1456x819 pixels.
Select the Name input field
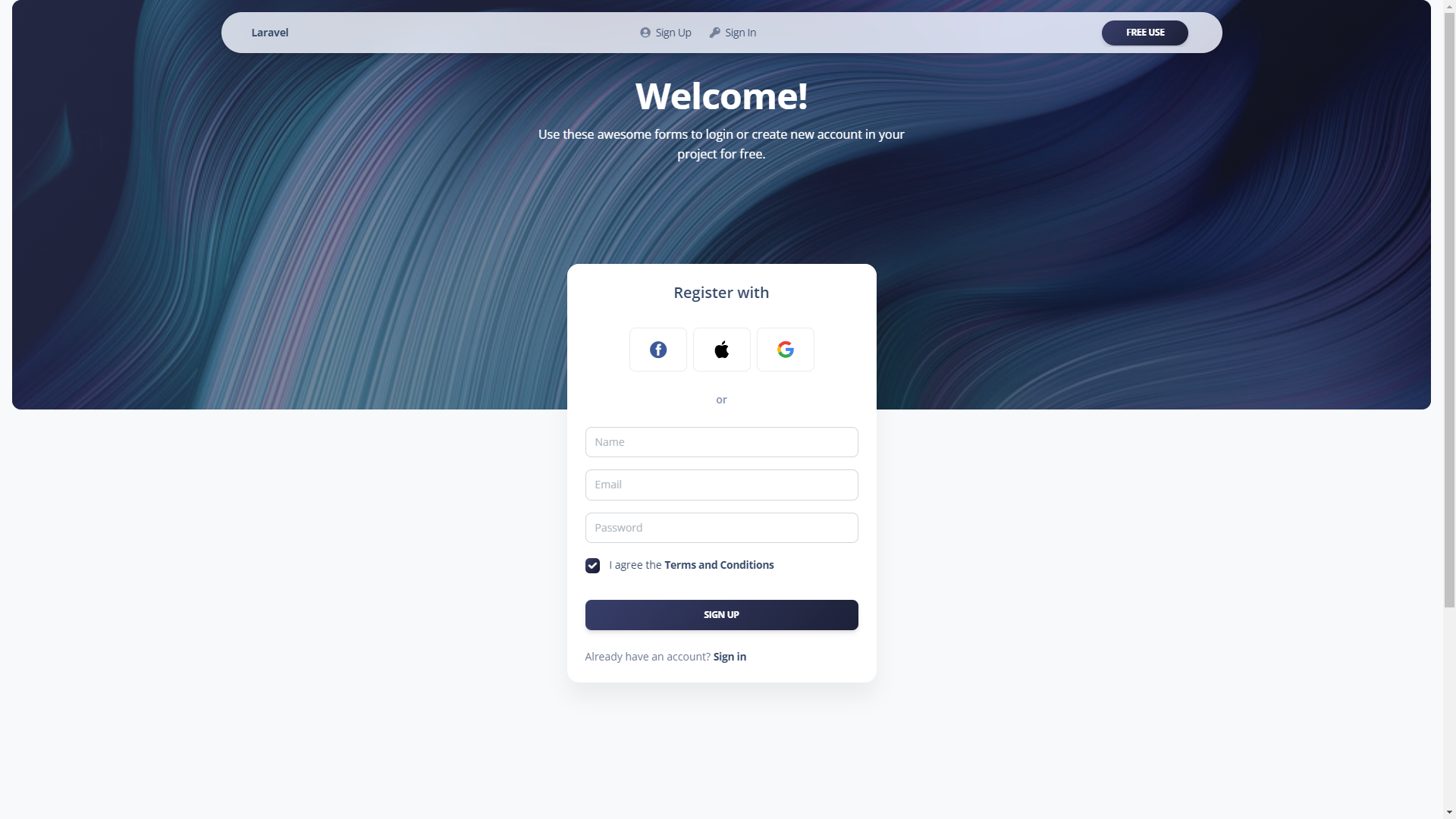pyautogui.click(x=721, y=441)
